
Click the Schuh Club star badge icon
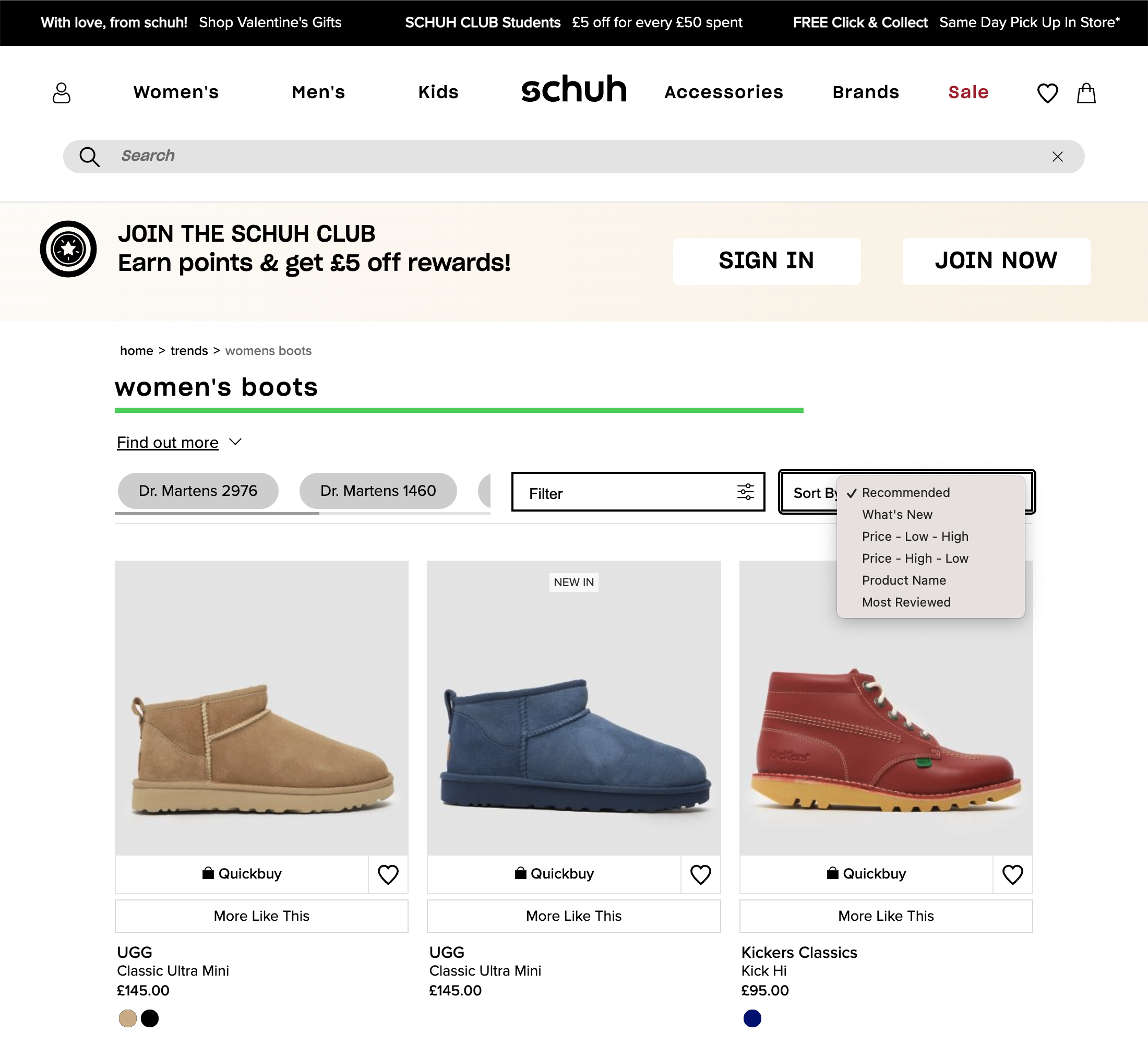68,249
